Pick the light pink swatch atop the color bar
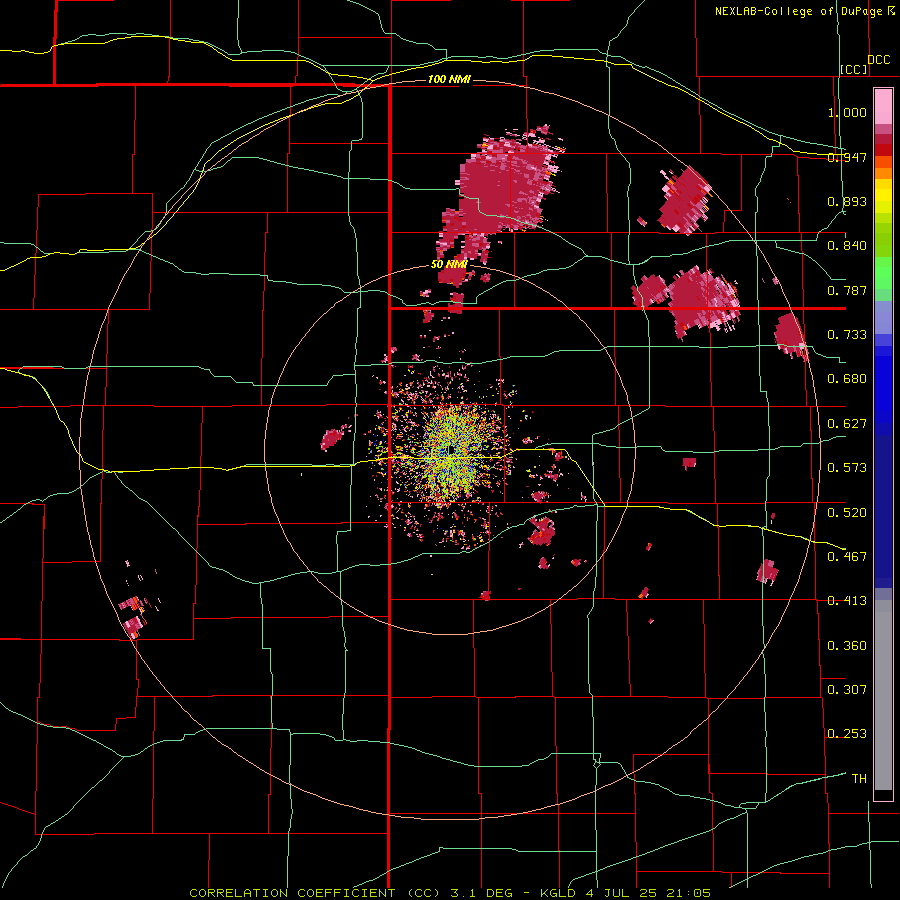 [x=883, y=106]
